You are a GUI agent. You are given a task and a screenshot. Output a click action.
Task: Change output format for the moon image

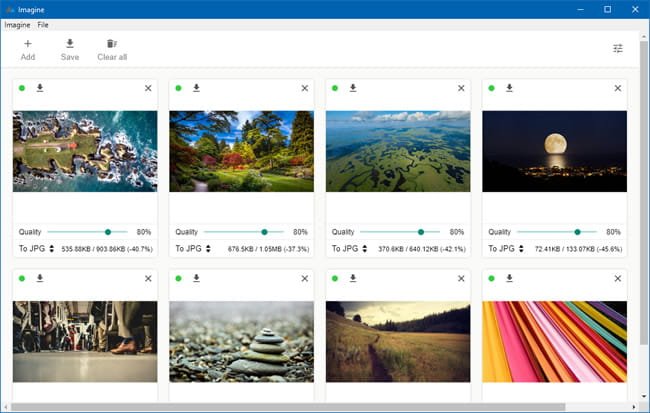pyautogui.click(x=506, y=248)
